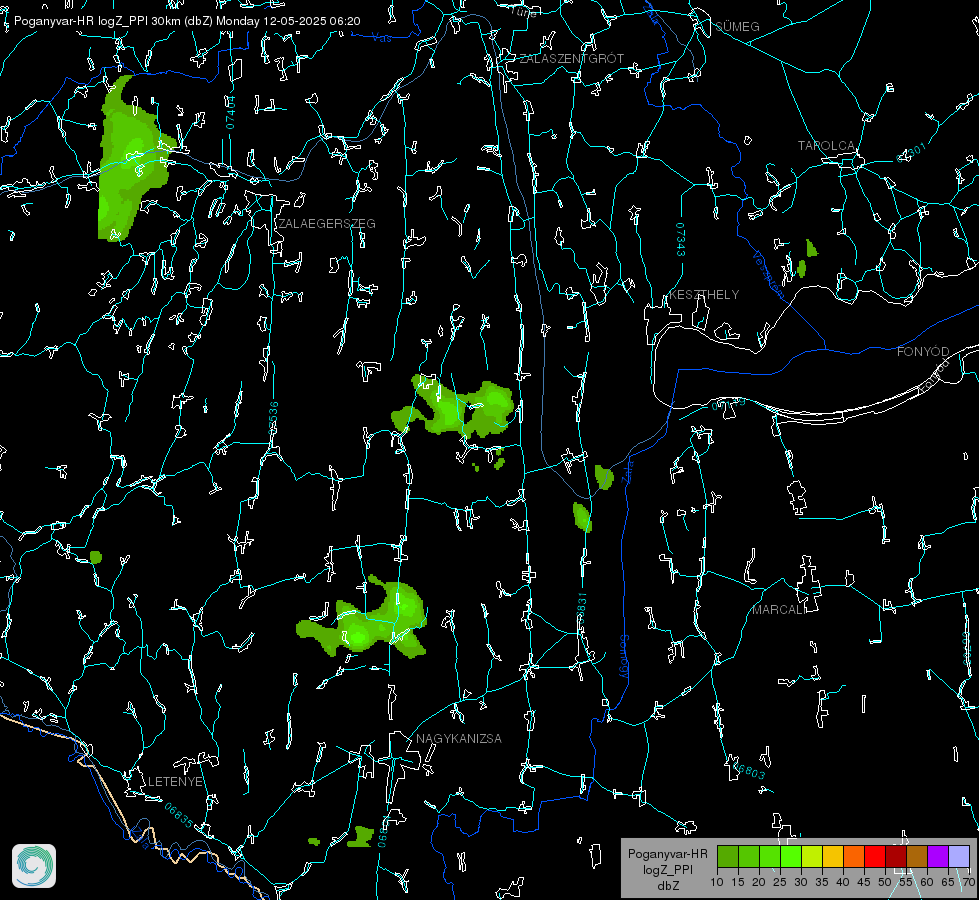The height and width of the screenshot is (900, 979).
Task: Click the TAPOLCA city label
Action: pos(826,146)
